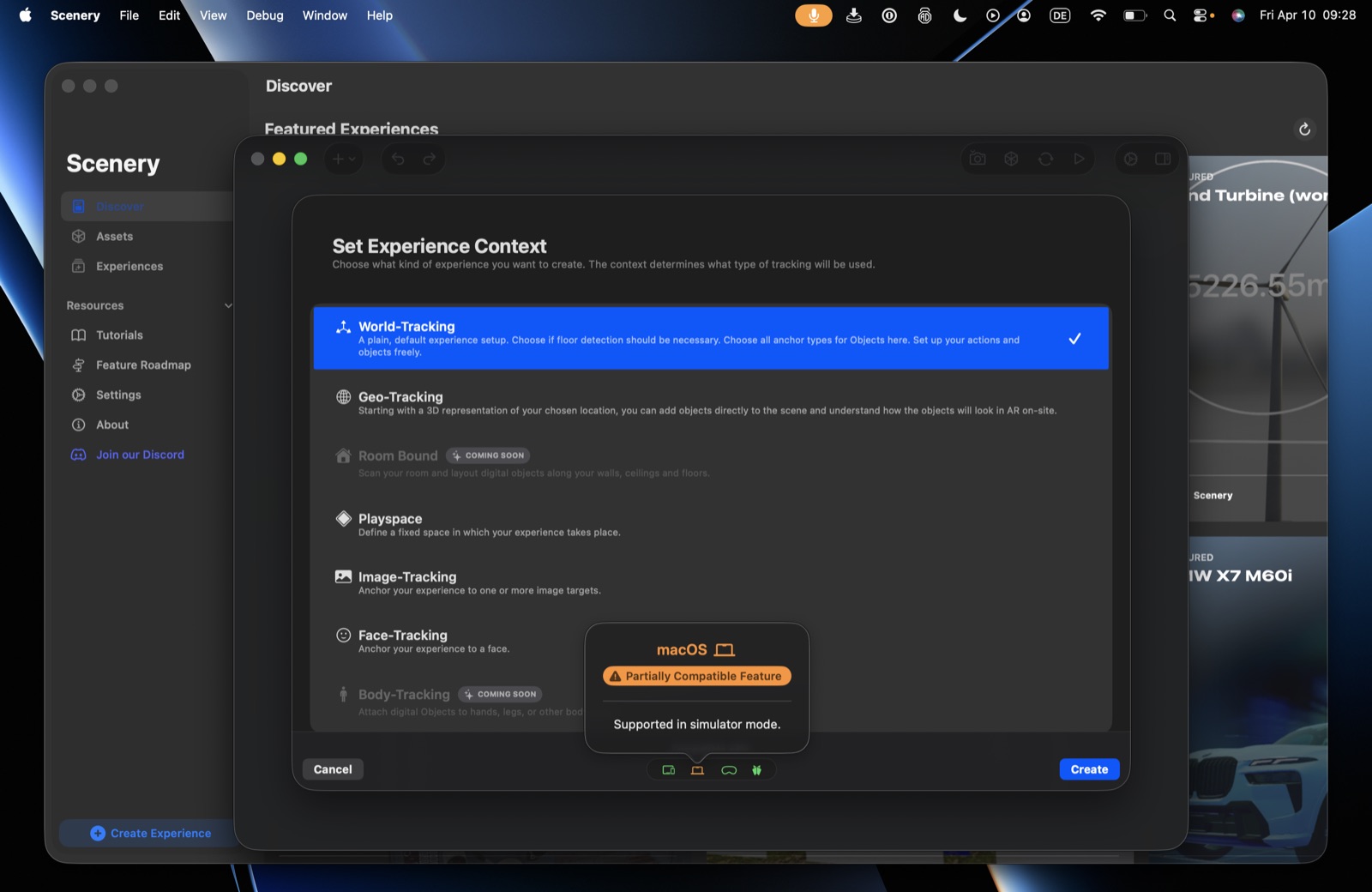The width and height of the screenshot is (1372, 892).
Task: Click the Assets cube icon in sidebar
Action: pos(79,237)
